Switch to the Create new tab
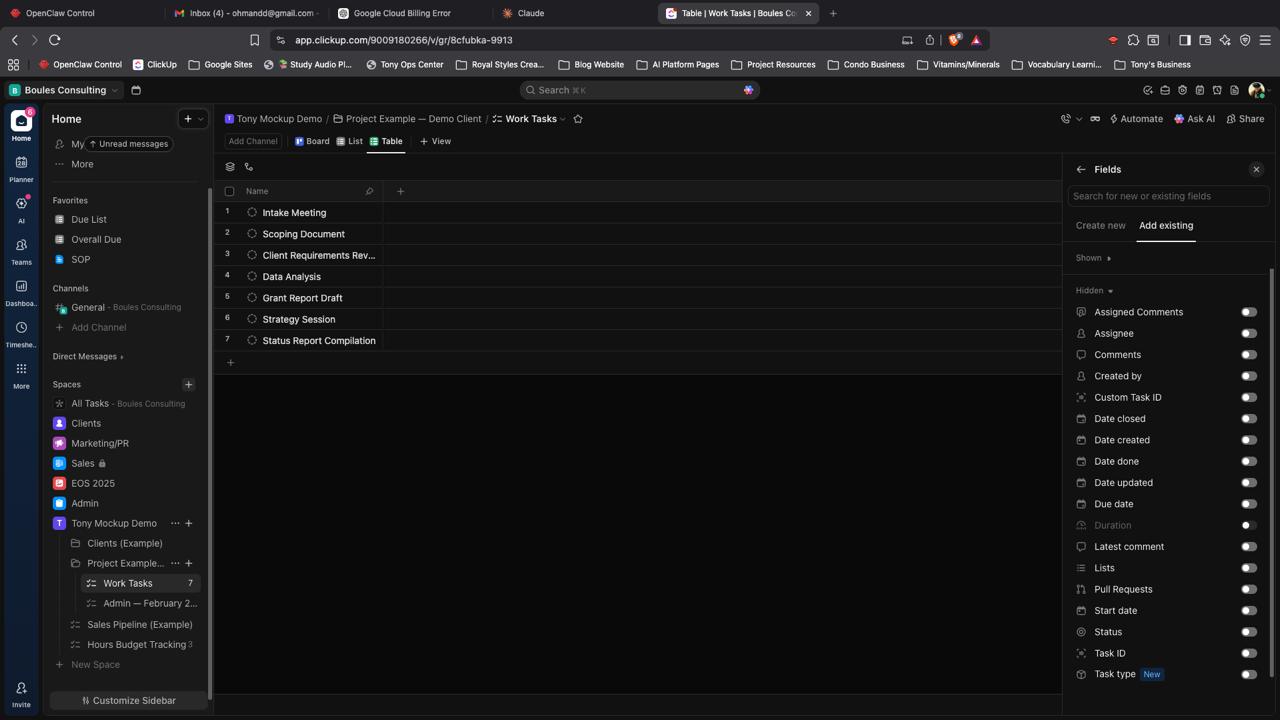The width and height of the screenshot is (1280, 720). pos(1100,226)
